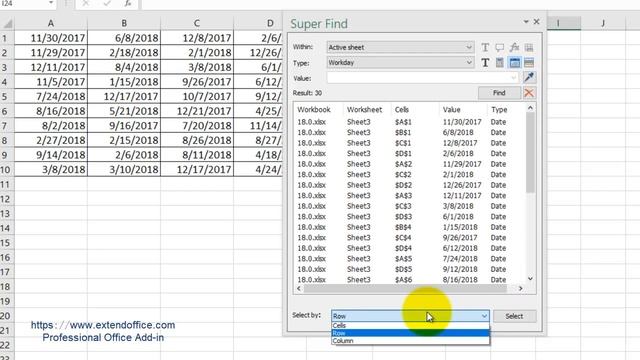This screenshot has height=360, width=640.
Task: Click the cancel X icon in formula bar
Action: [85, 3]
